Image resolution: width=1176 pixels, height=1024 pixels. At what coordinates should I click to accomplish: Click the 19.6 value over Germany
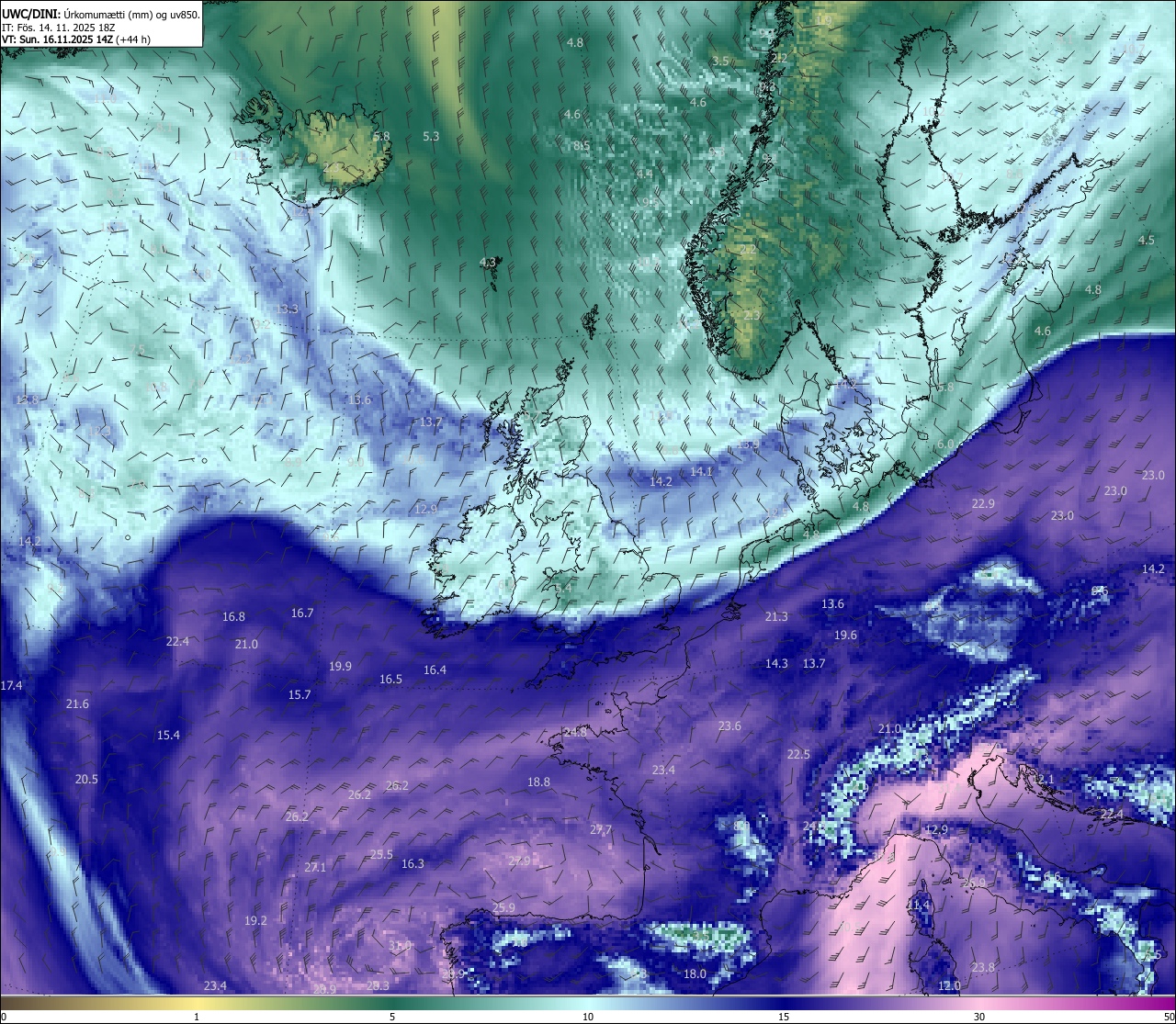[845, 635]
